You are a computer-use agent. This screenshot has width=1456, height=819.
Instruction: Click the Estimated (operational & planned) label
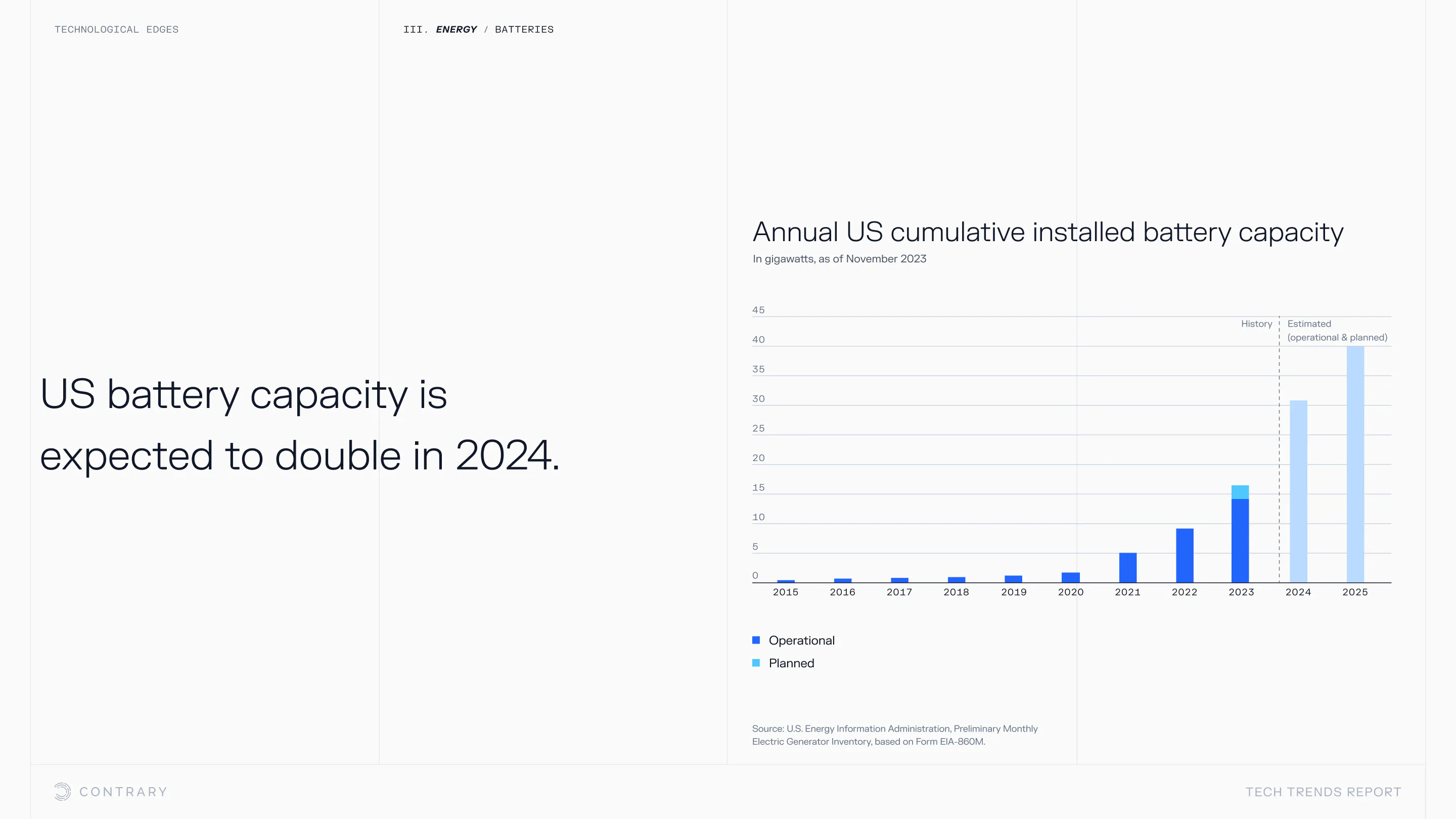1337,331
